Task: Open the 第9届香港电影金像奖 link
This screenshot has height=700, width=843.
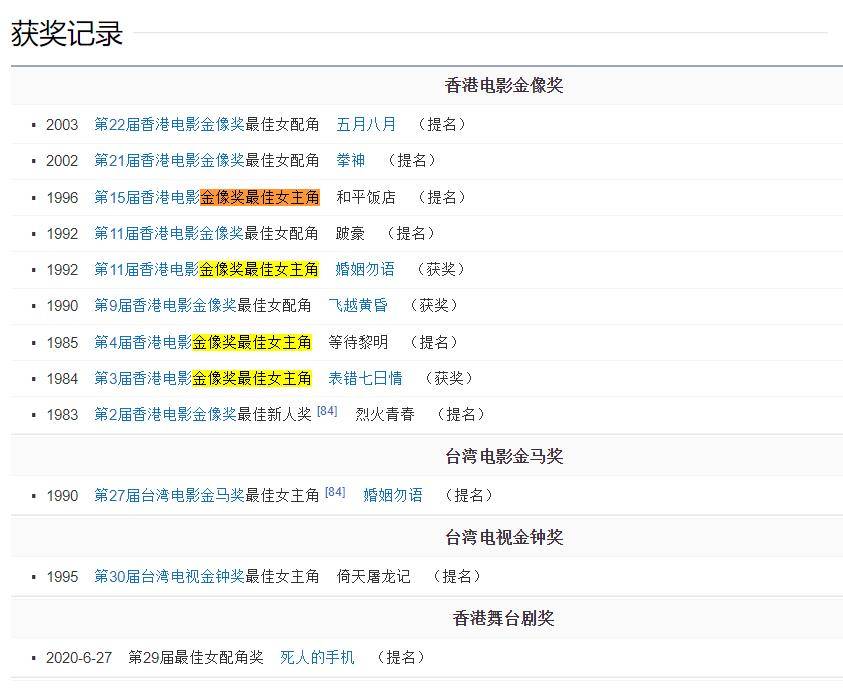Action: [153, 305]
